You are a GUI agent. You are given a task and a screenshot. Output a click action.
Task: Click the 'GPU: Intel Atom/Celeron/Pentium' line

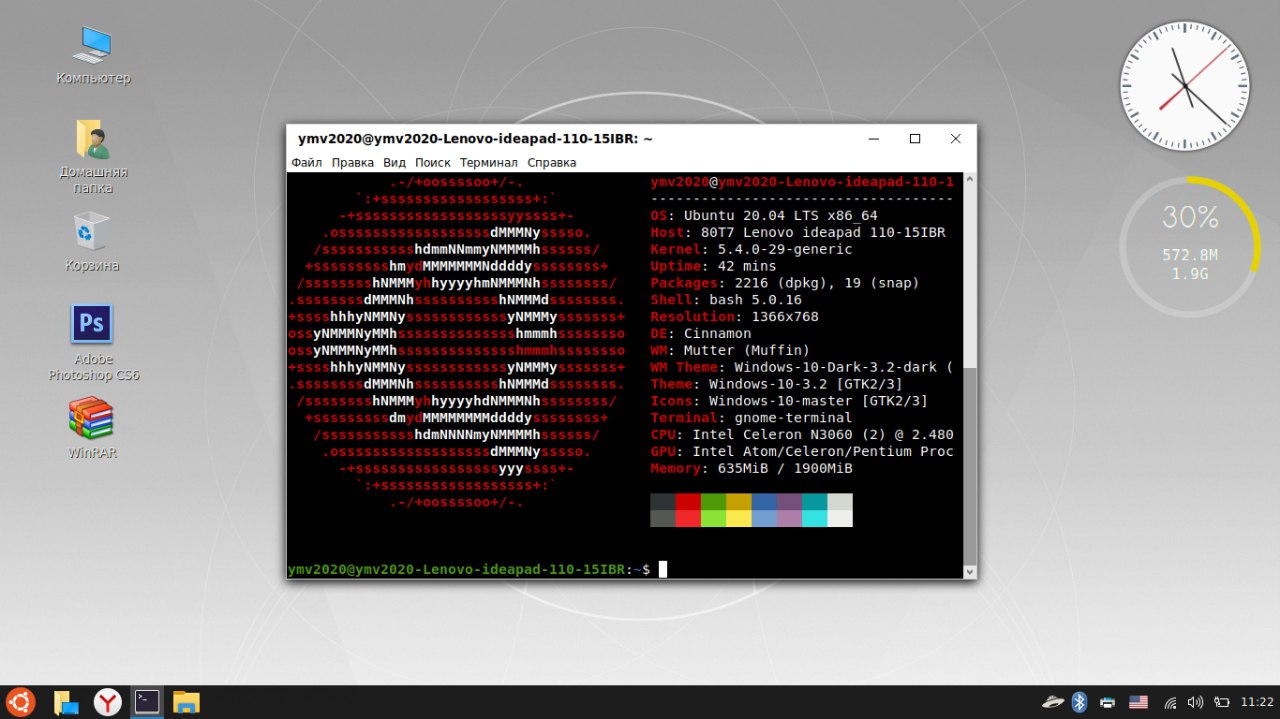click(x=802, y=452)
